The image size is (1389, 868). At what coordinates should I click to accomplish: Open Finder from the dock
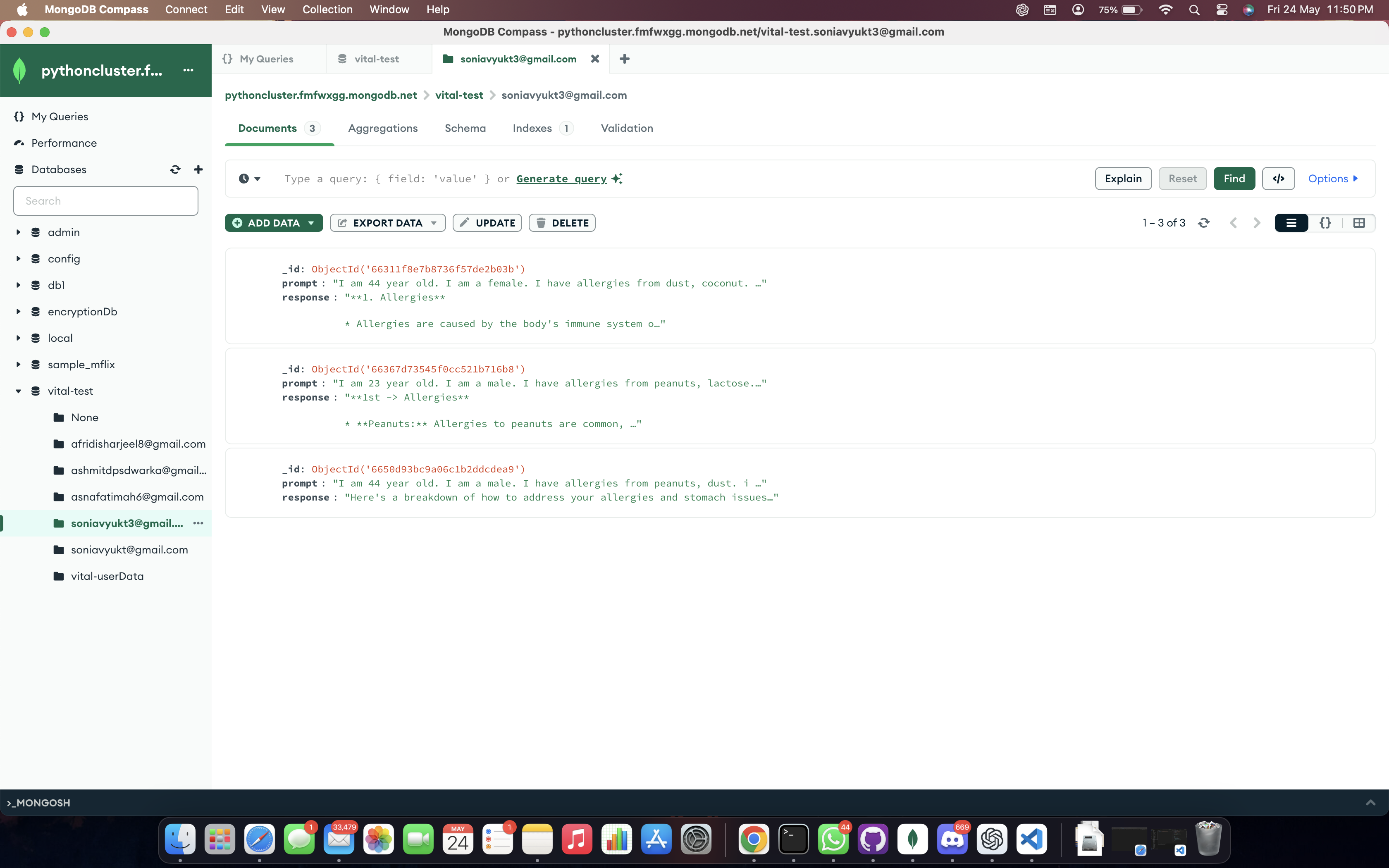pos(180,839)
